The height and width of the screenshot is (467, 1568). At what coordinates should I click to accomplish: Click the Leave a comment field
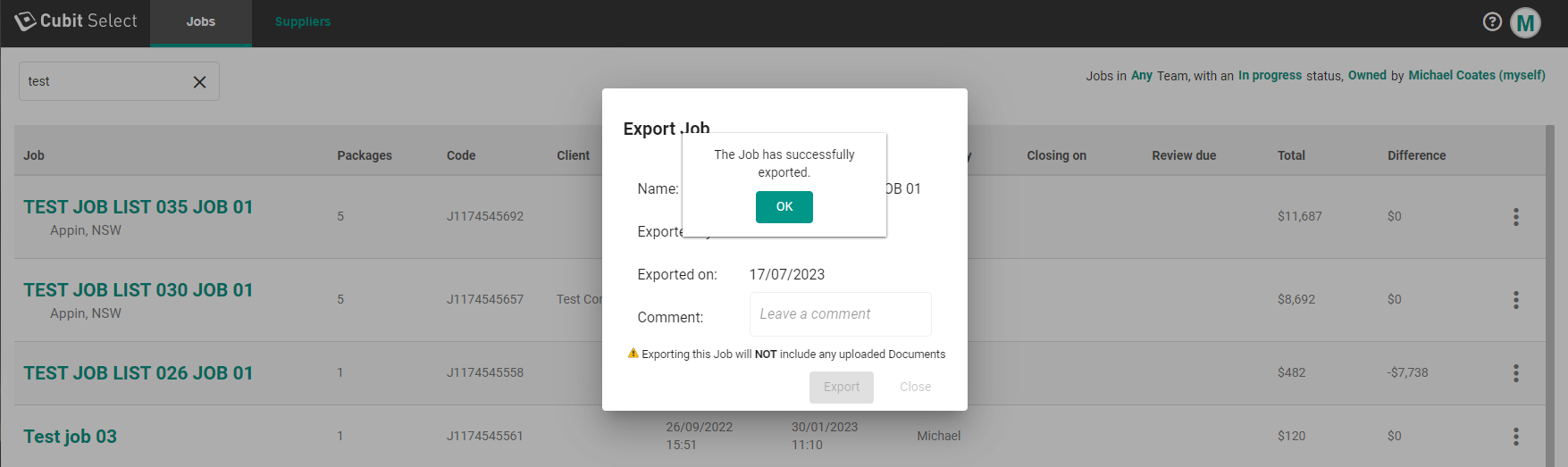(840, 314)
